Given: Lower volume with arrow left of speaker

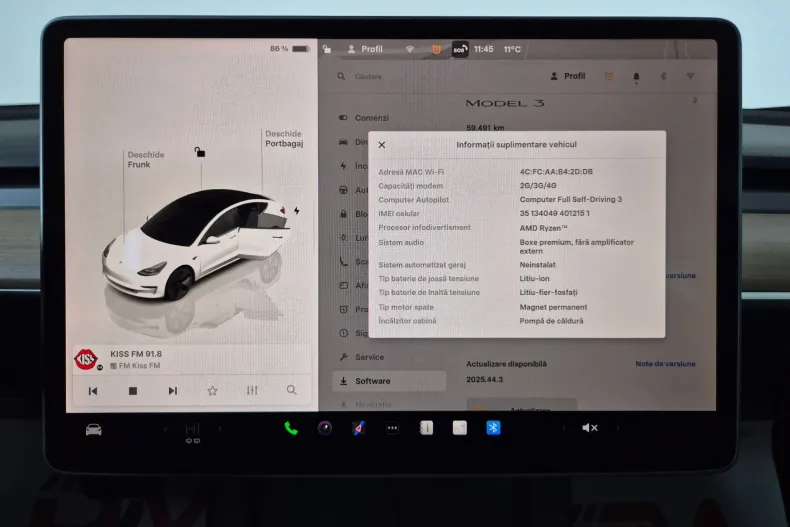Looking at the screenshot, I should pos(563,428).
